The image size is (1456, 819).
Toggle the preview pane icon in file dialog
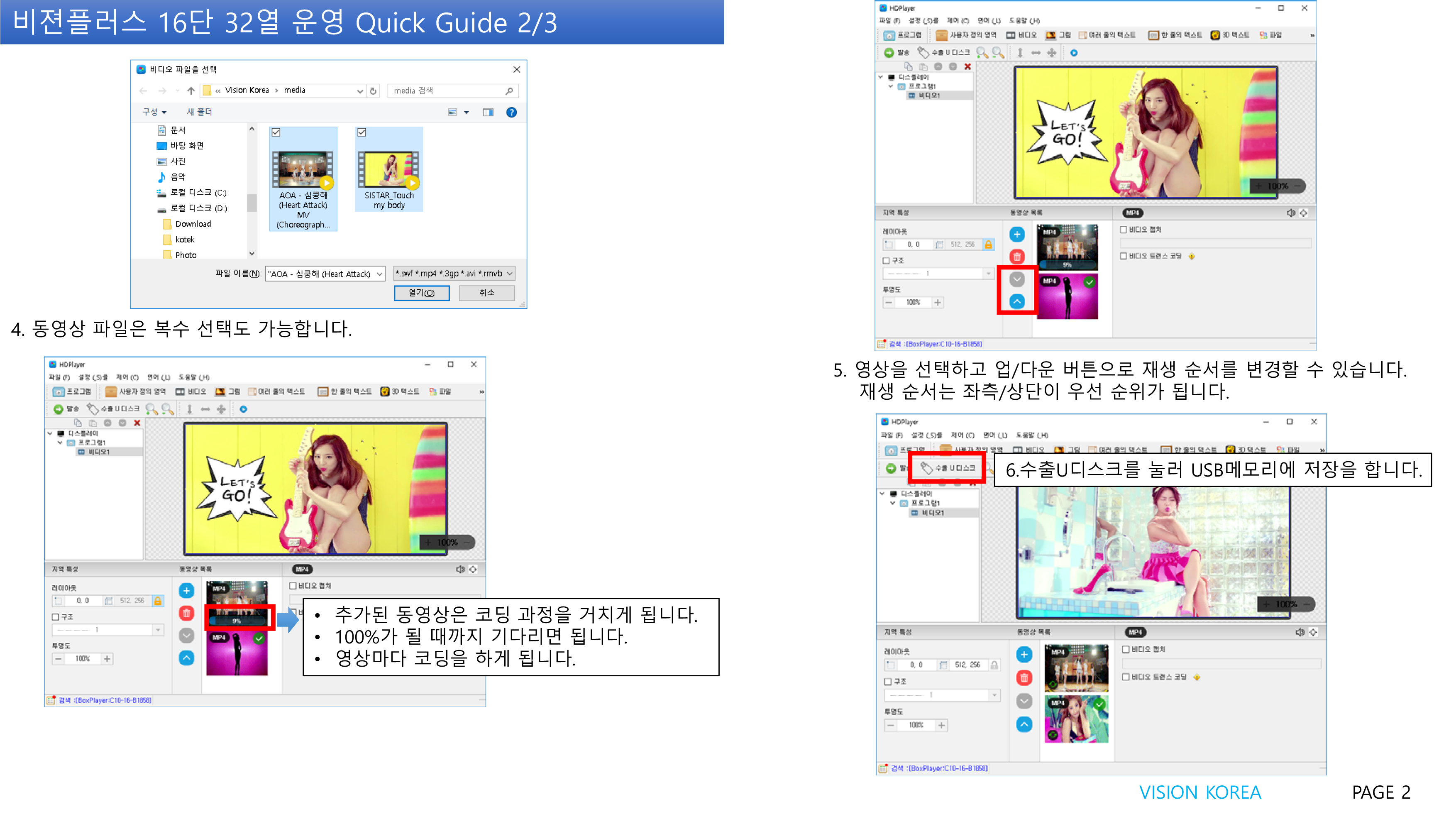(489, 112)
